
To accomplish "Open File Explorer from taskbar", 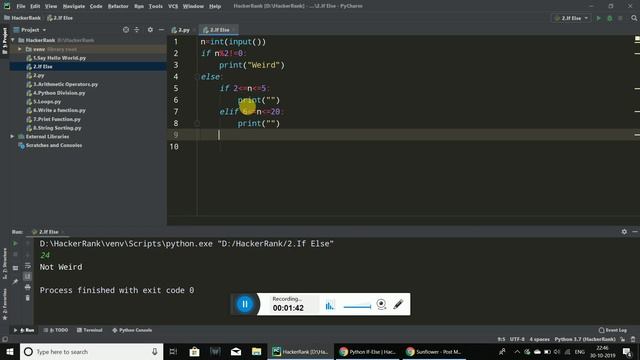I will 256,351.
